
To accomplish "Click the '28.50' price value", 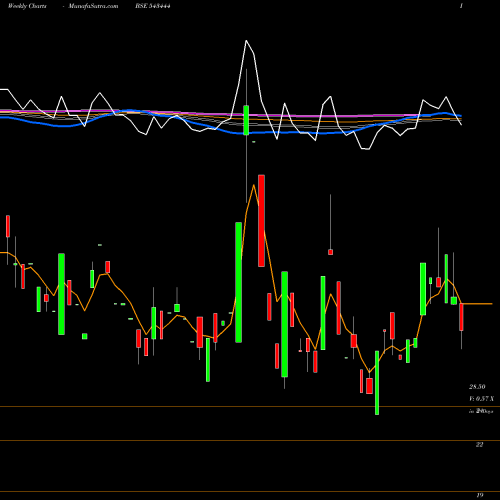I will tap(477, 387).
